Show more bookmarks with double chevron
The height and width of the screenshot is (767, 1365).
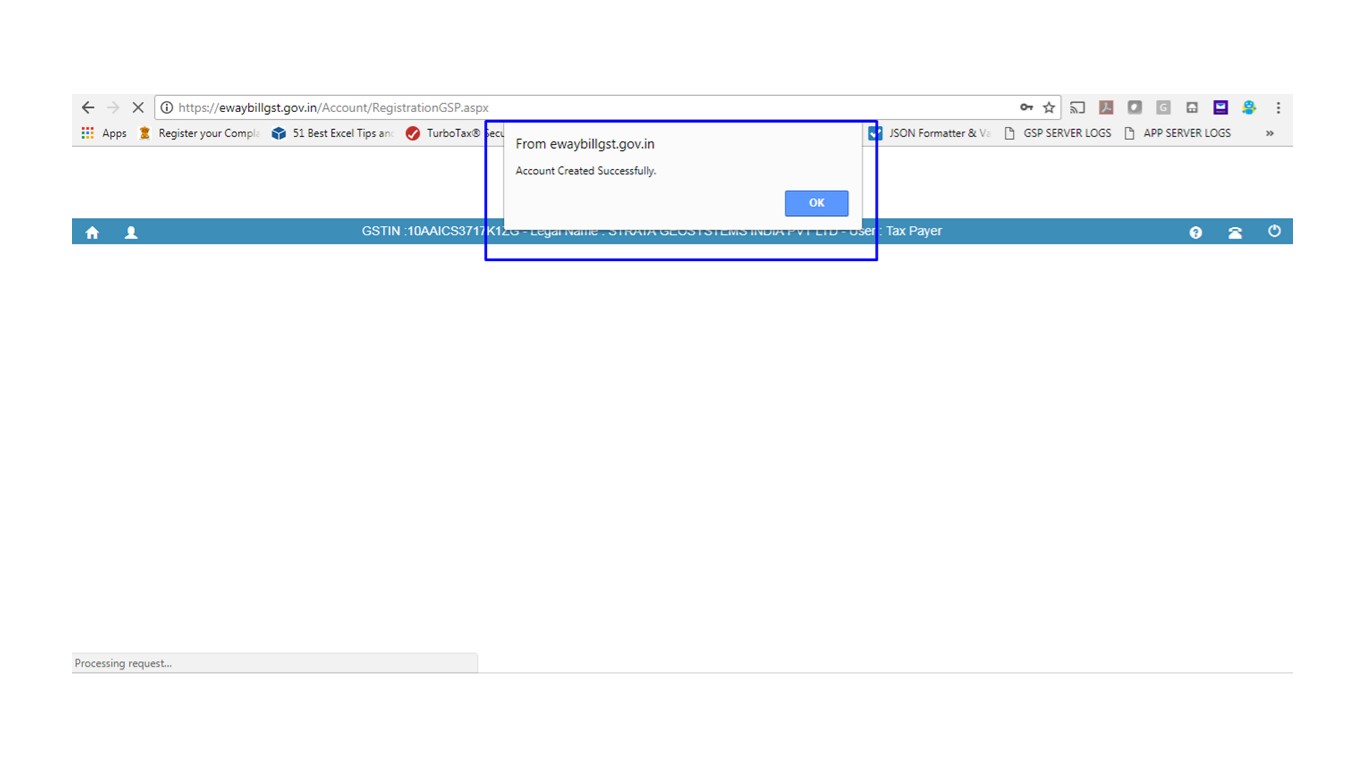(x=1270, y=133)
